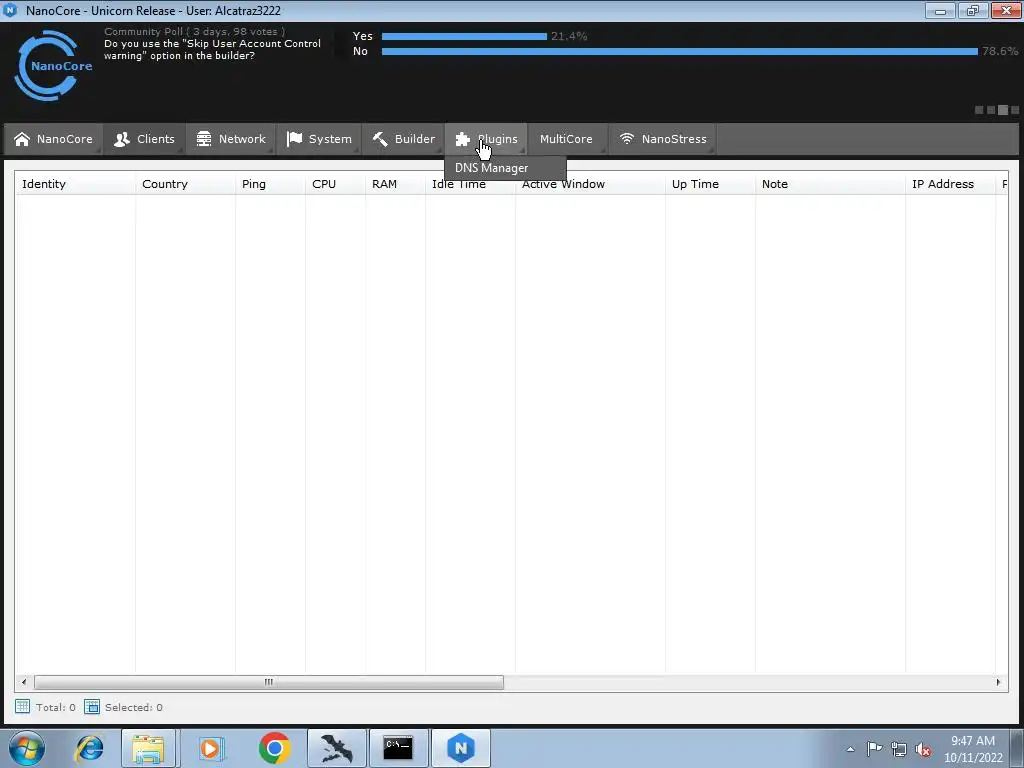Click the community poll question text
1024x768 pixels.
(212, 50)
